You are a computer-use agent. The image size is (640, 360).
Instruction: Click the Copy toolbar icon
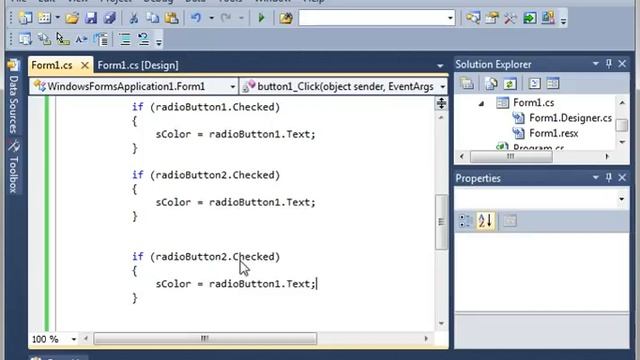[x=153, y=18]
